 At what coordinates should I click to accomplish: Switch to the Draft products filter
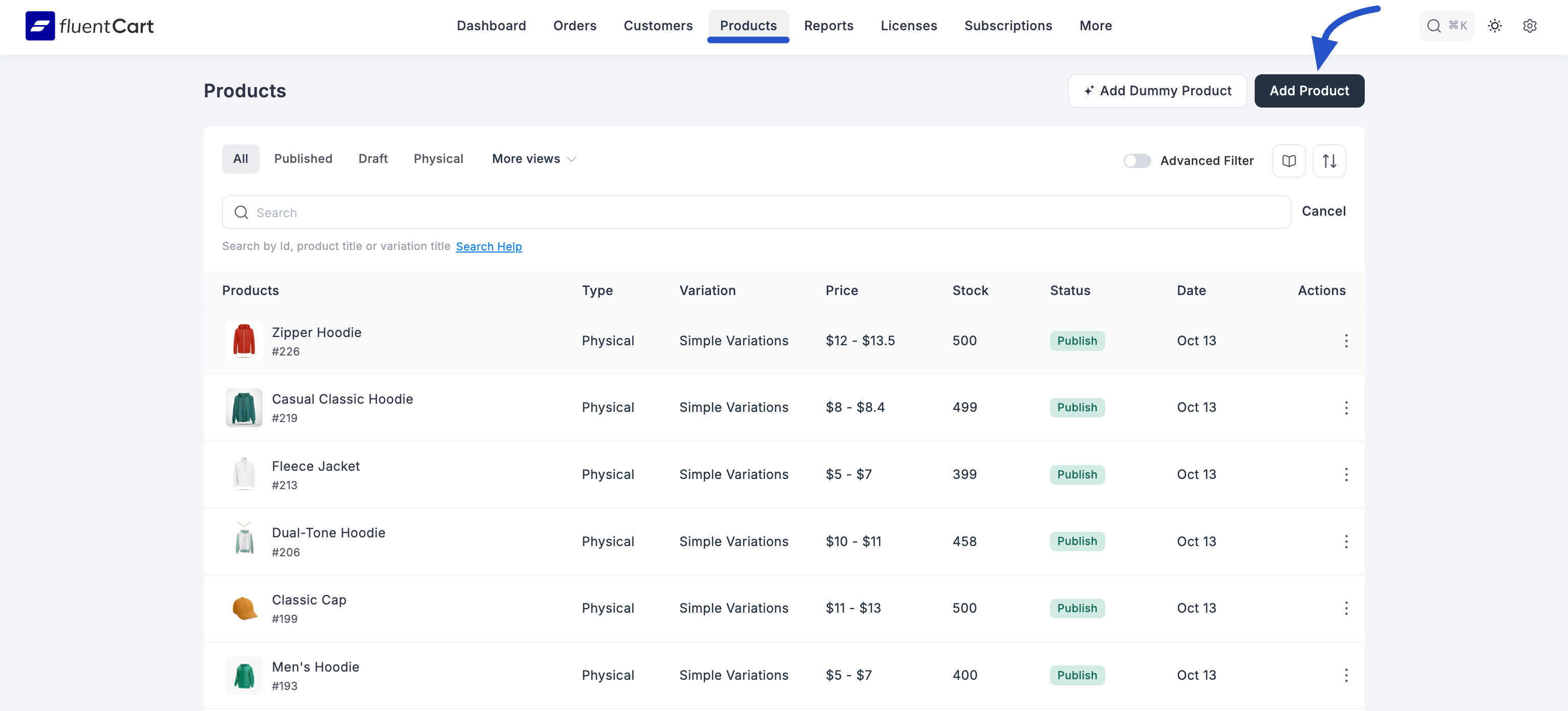pos(373,158)
